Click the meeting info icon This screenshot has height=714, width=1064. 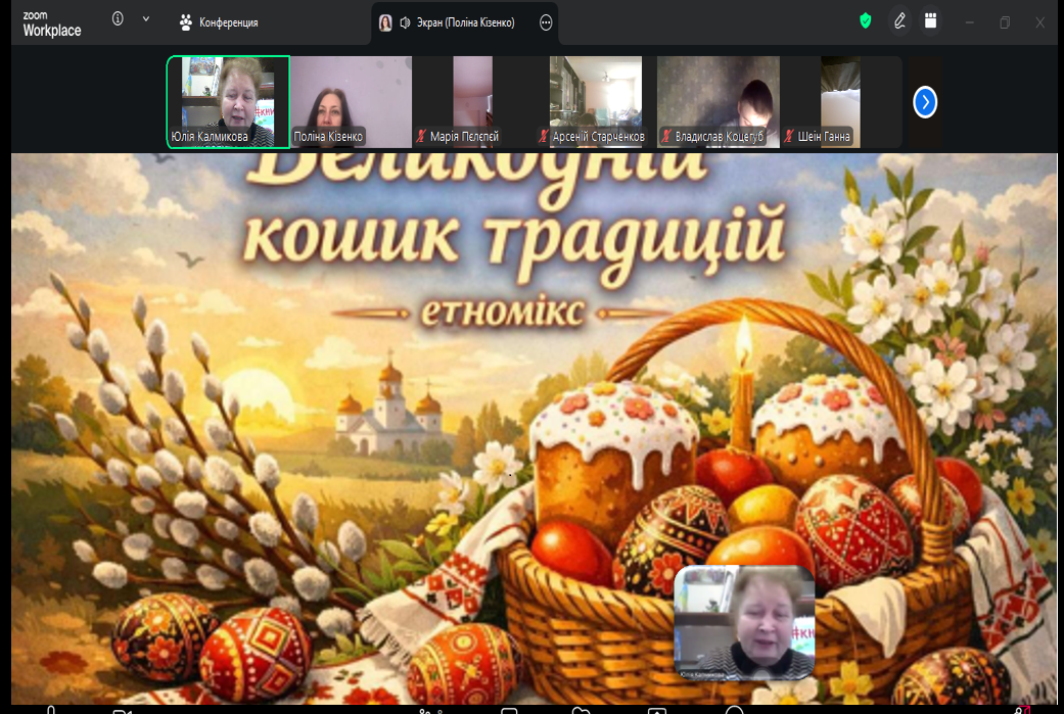(118, 19)
